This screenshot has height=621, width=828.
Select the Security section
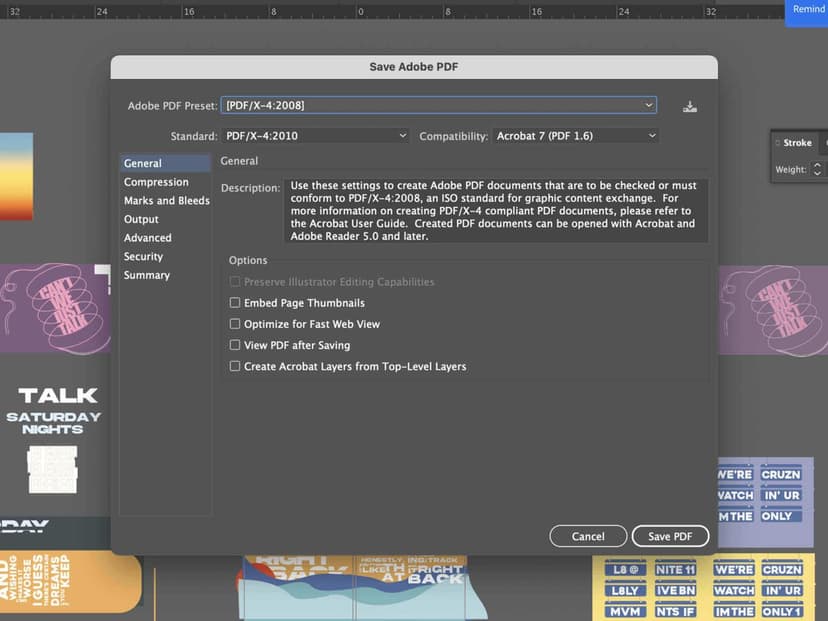(x=143, y=257)
